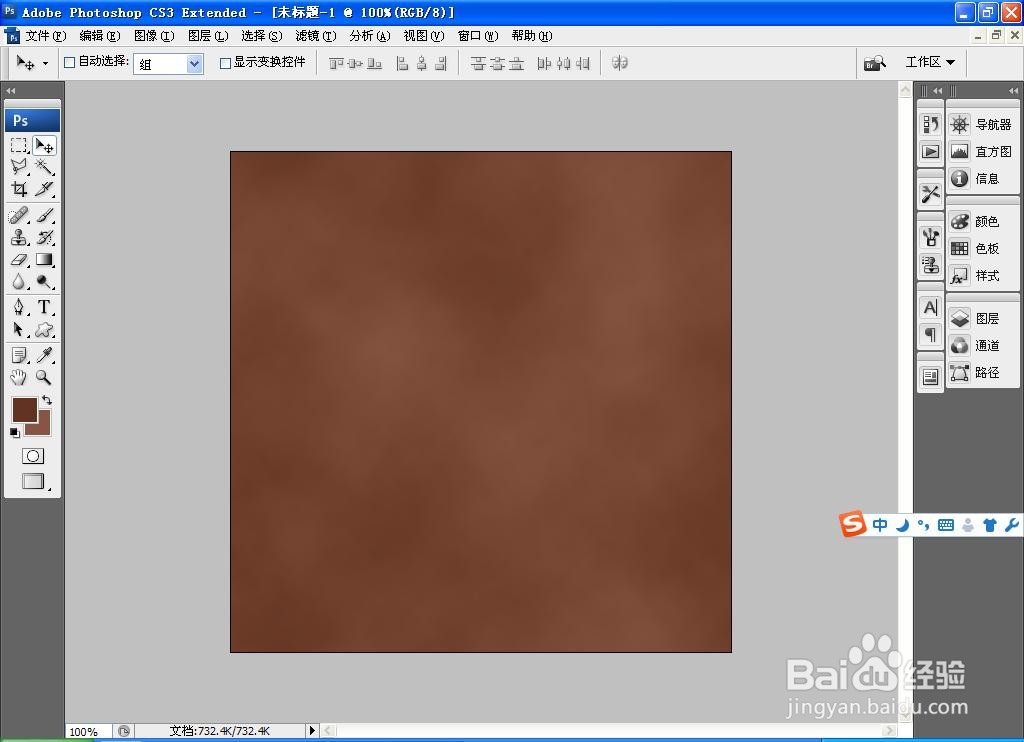Select the Move tool in toolbox
This screenshot has width=1024, height=742.
click(44, 145)
